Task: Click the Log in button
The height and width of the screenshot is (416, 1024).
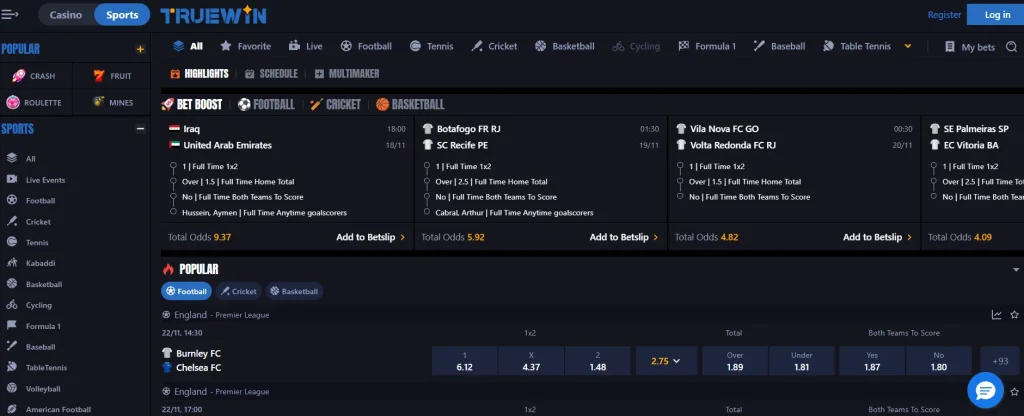Action: point(996,14)
